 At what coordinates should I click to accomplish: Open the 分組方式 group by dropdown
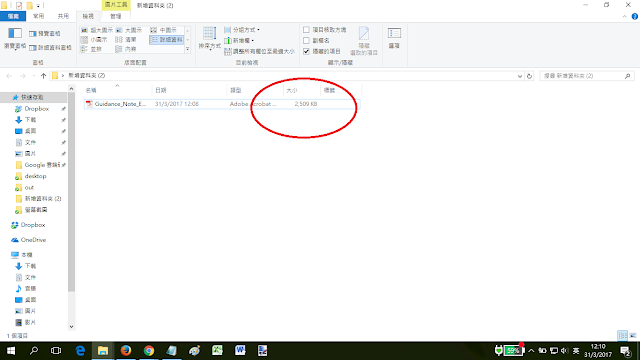[x=242, y=30]
